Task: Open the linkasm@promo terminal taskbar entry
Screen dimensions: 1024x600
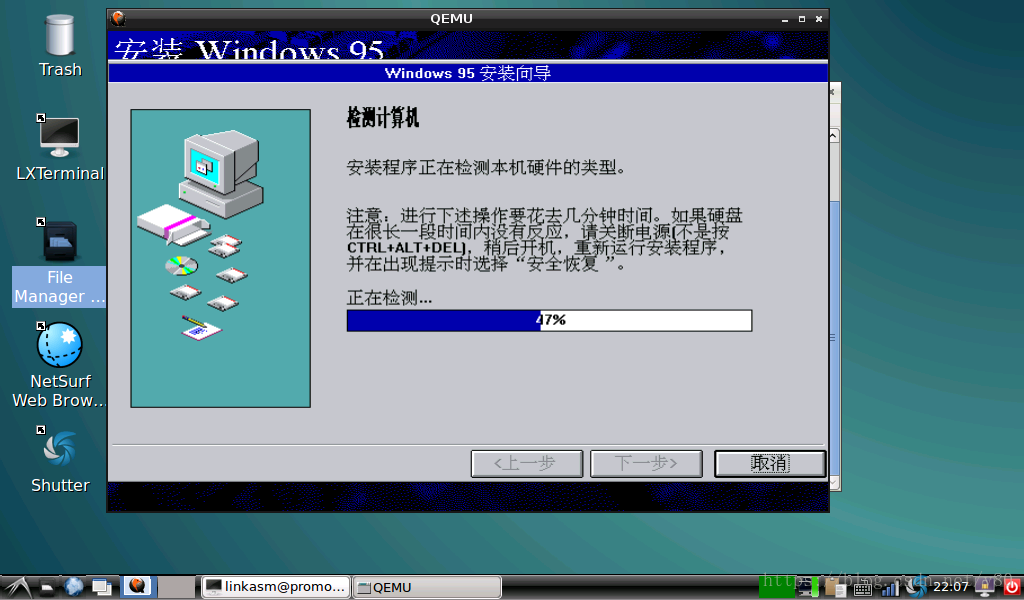Action: pyautogui.click(x=276, y=587)
